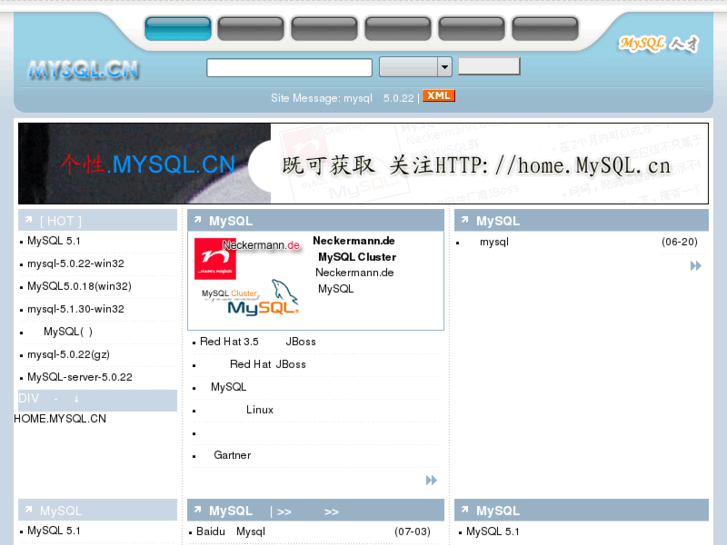Click the double-arrow more icon under Gartner item
727x545 pixels.
click(x=431, y=480)
